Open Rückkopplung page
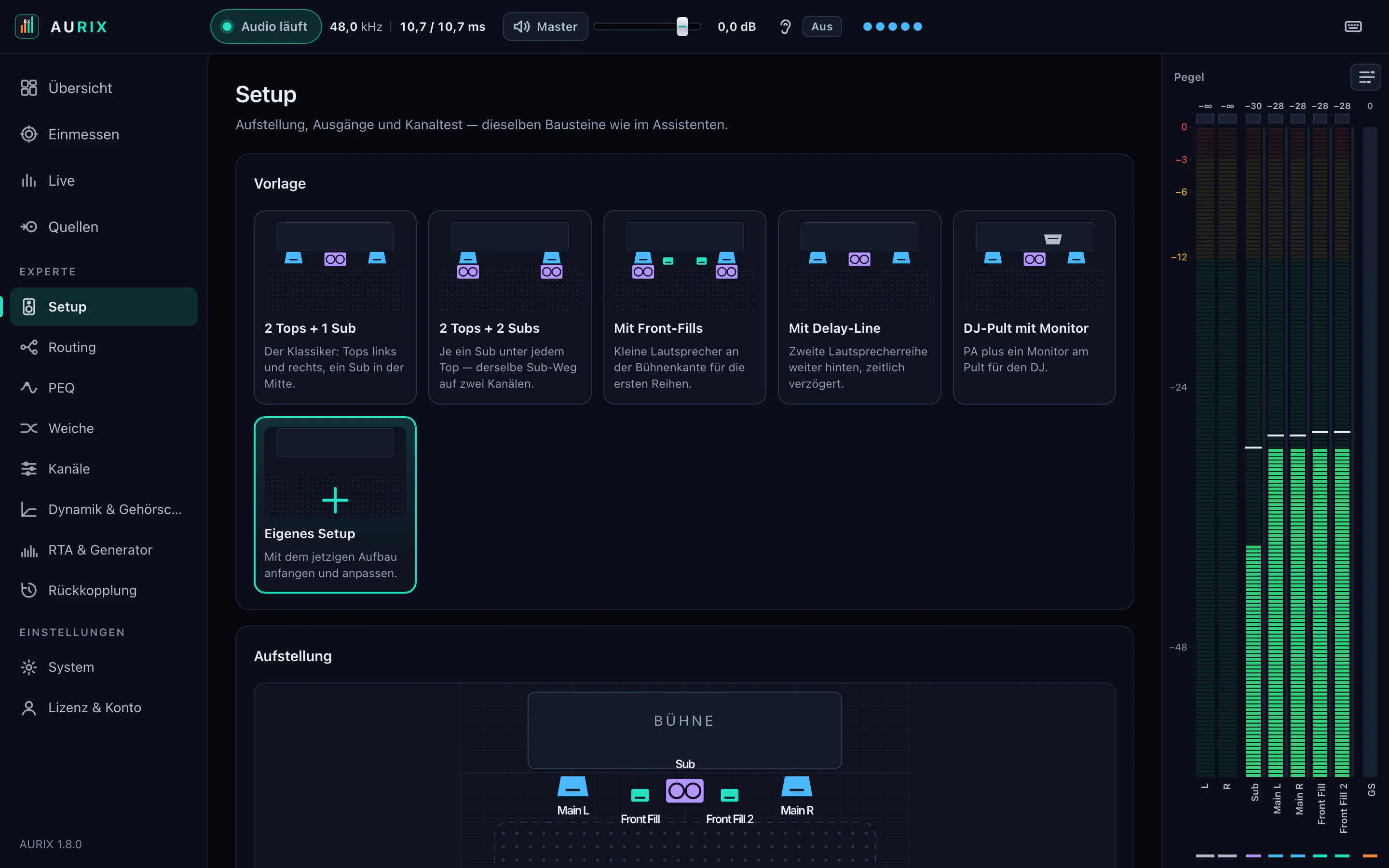Image resolution: width=1389 pixels, height=868 pixels. click(104, 590)
